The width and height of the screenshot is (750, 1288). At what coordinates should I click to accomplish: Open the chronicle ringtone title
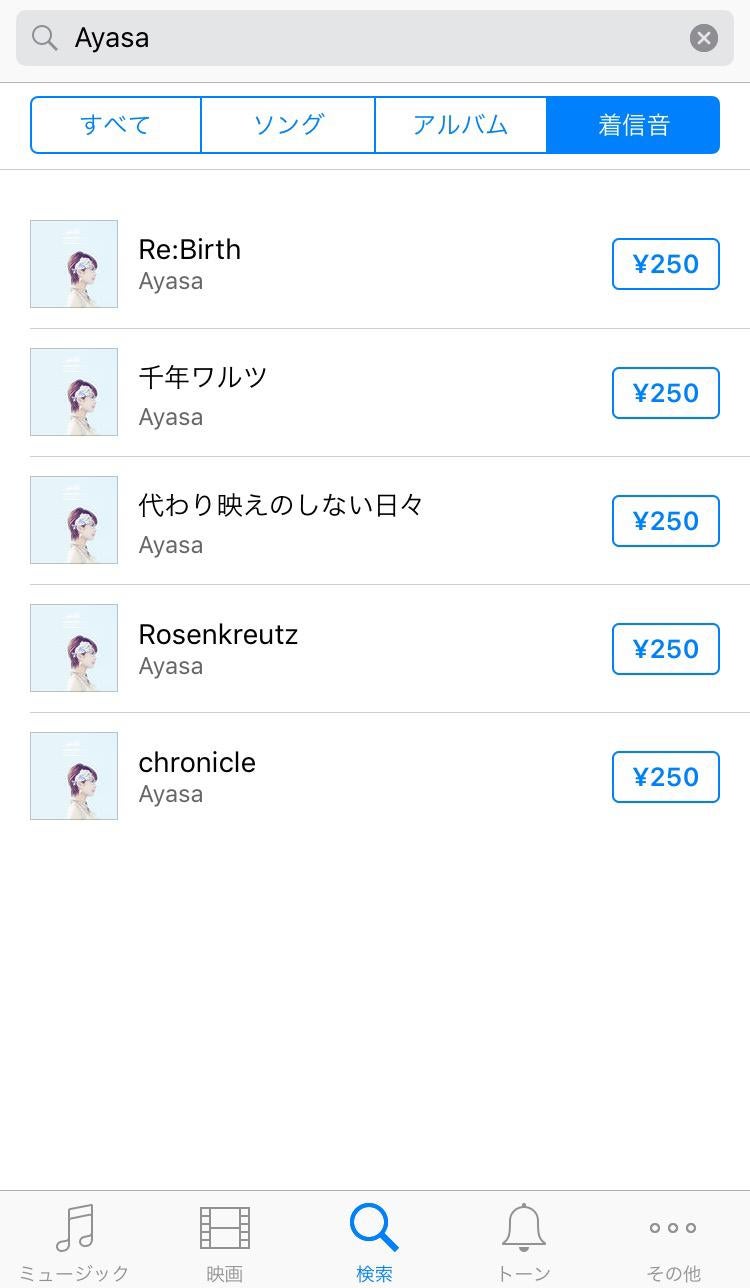tap(197, 762)
